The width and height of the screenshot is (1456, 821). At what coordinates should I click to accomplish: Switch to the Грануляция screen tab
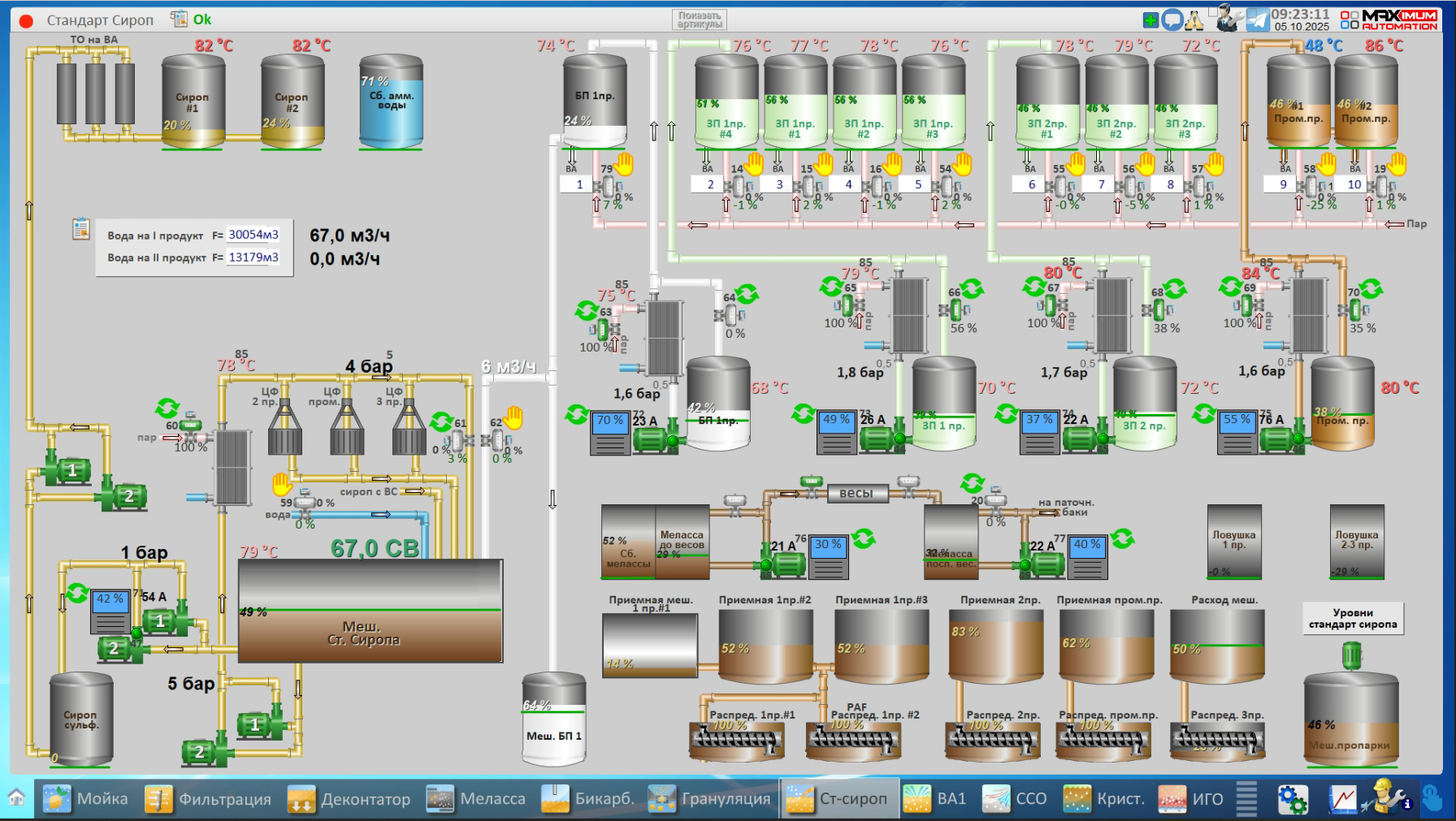(709, 799)
